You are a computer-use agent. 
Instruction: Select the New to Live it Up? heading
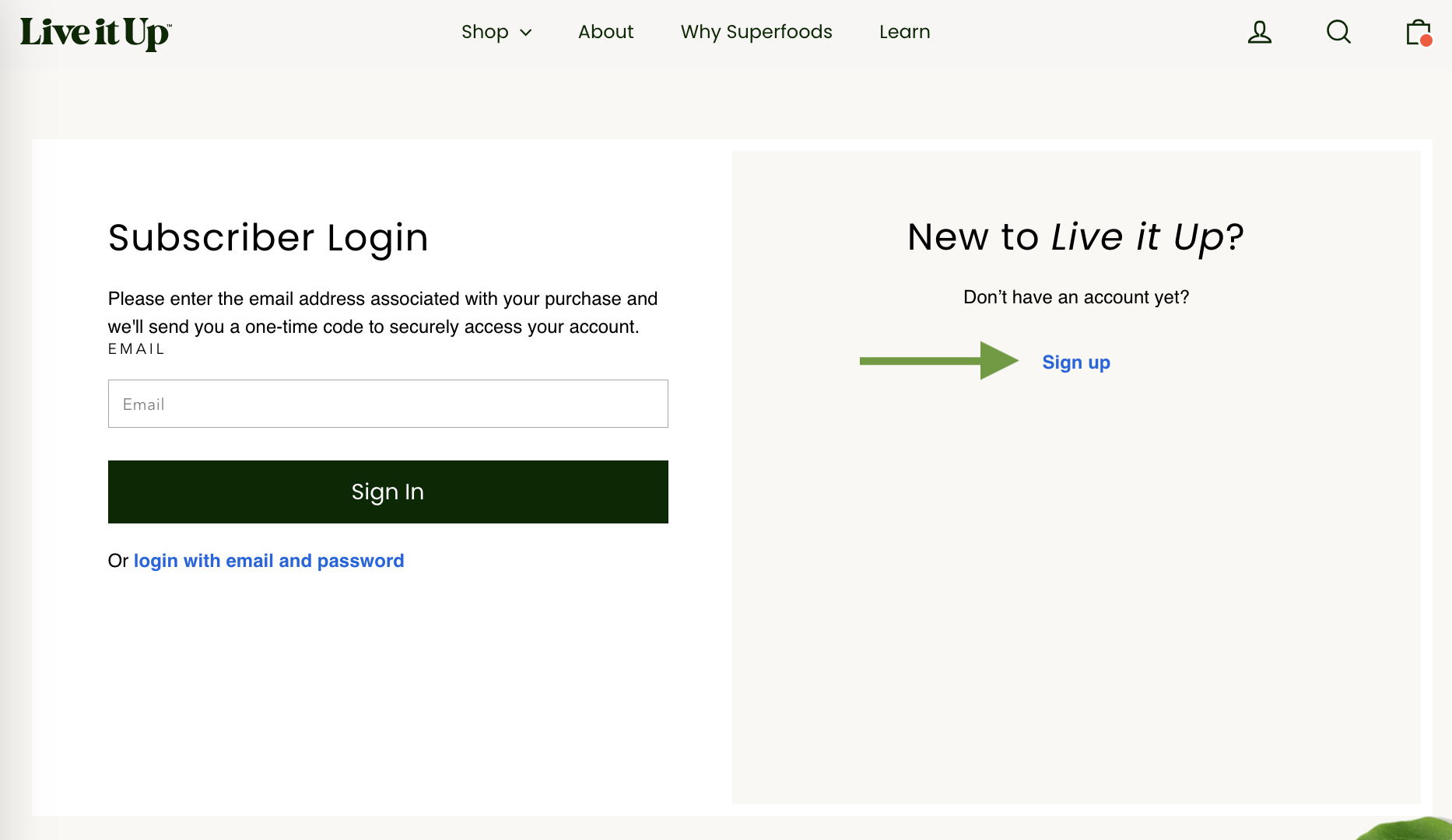pos(1076,237)
